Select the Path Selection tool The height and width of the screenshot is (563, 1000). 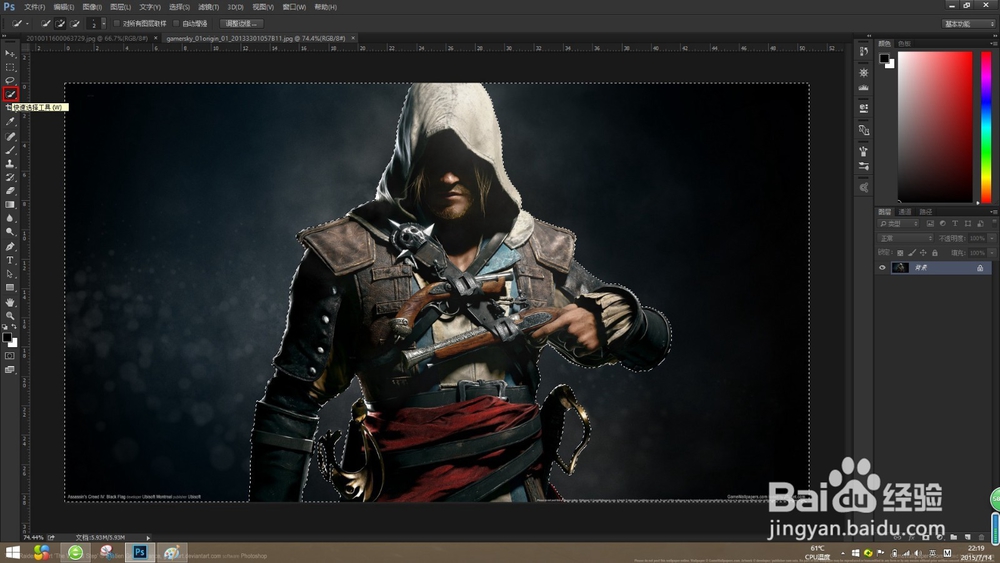[10, 274]
